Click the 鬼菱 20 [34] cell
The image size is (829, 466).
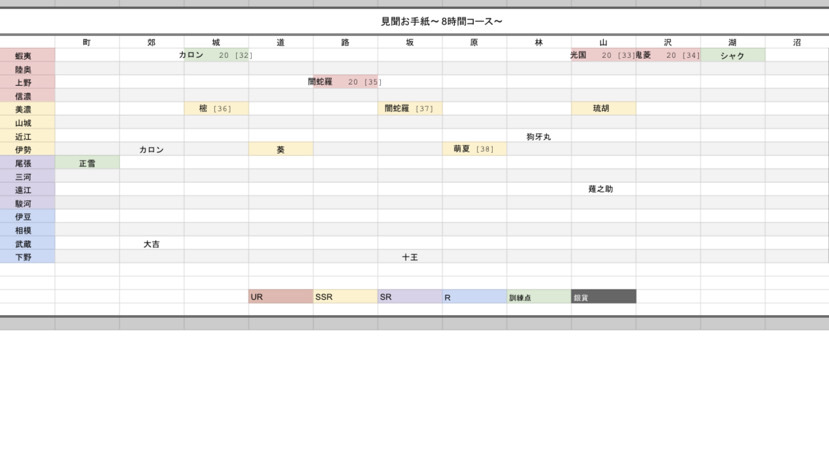point(668,55)
